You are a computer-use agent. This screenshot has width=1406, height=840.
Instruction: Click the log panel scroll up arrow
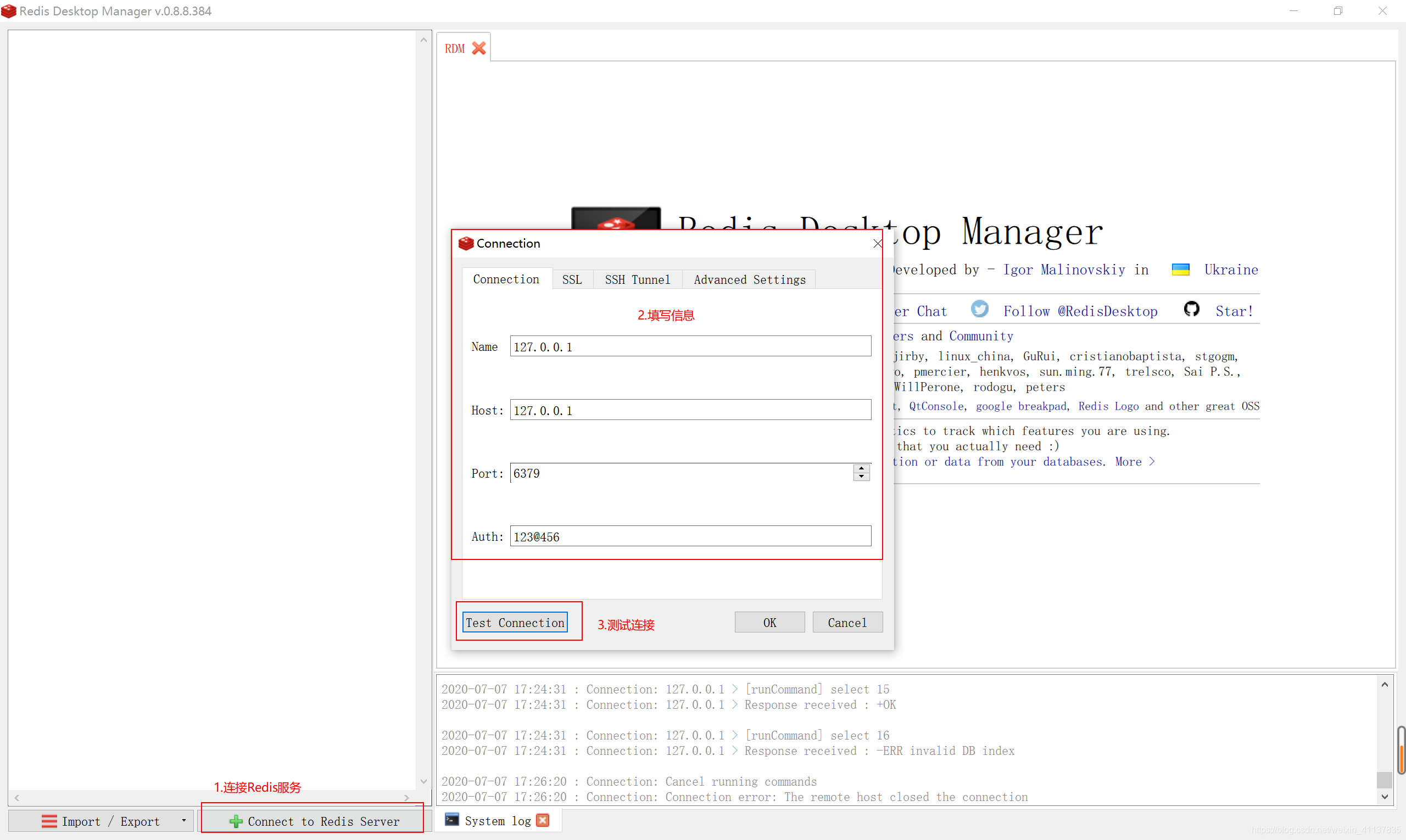1384,684
